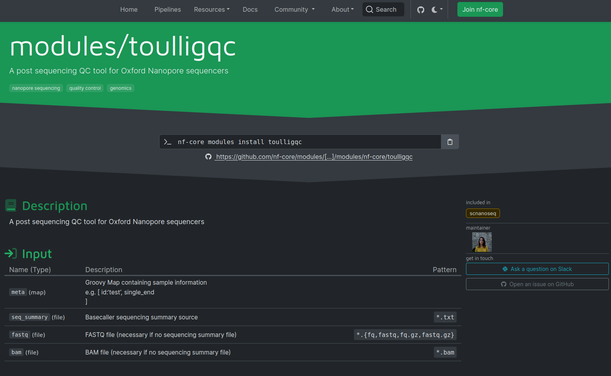Click the Join nf-core button
The image size is (611, 376).
tap(480, 10)
